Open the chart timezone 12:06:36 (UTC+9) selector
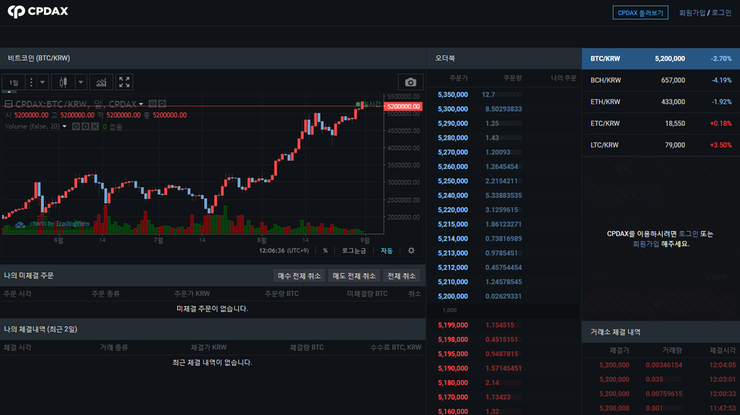Screen dimensions: 740x415 pyautogui.click(x=284, y=251)
